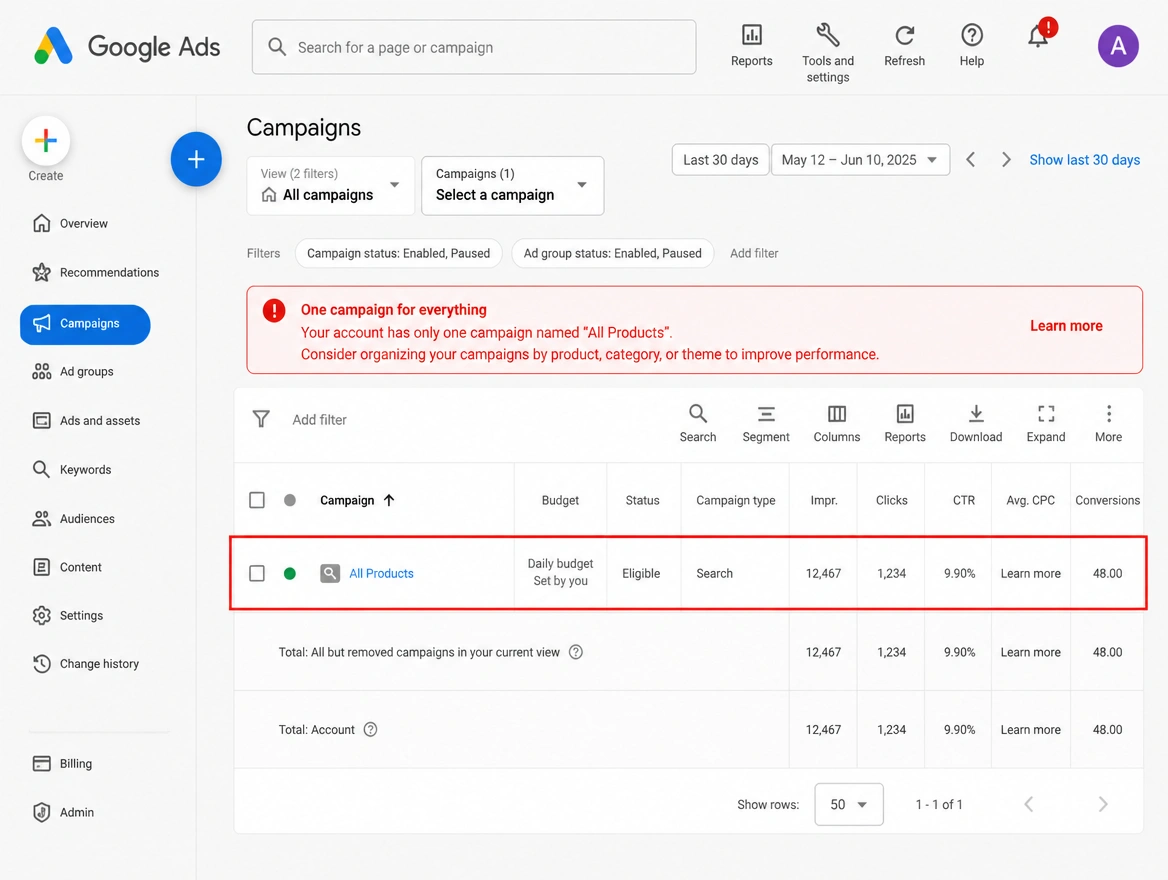The width and height of the screenshot is (1168, 880).
Task: Modify table Columns
Action: pyautogui.click(x=837, y=423)
